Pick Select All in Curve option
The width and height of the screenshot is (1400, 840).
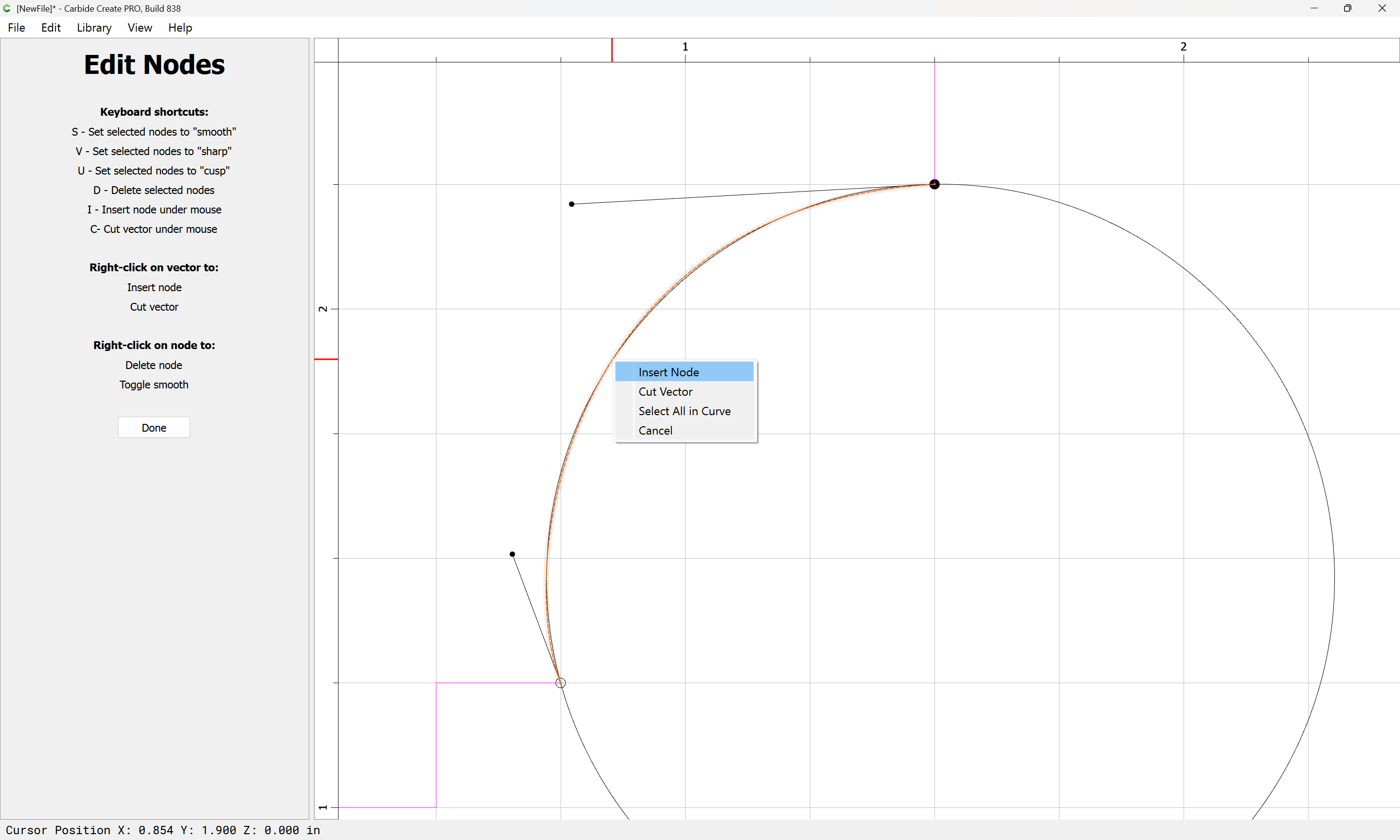(684, 411)
